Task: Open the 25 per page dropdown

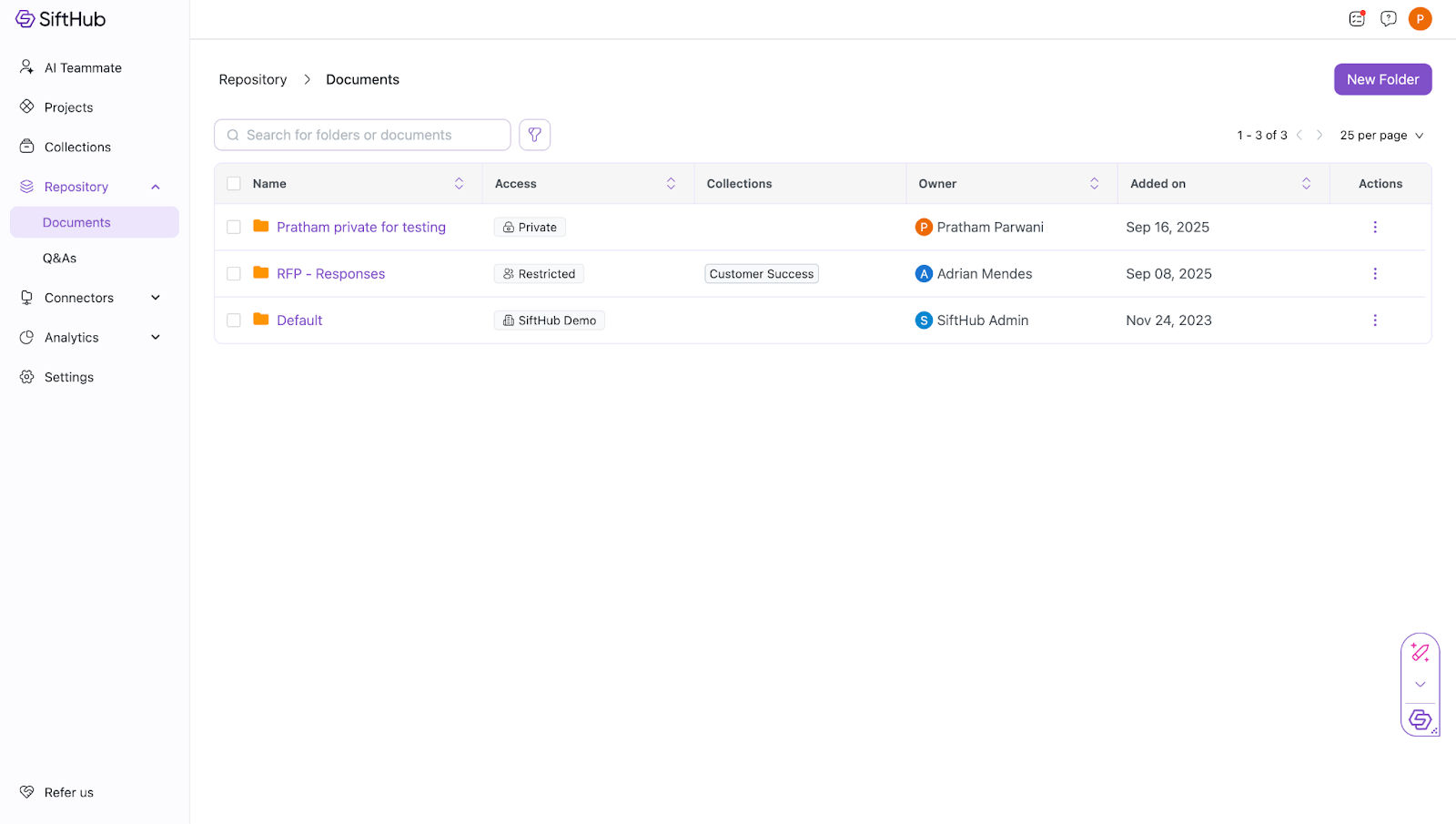Action: pyautogui.click(x=1380, y=136)
